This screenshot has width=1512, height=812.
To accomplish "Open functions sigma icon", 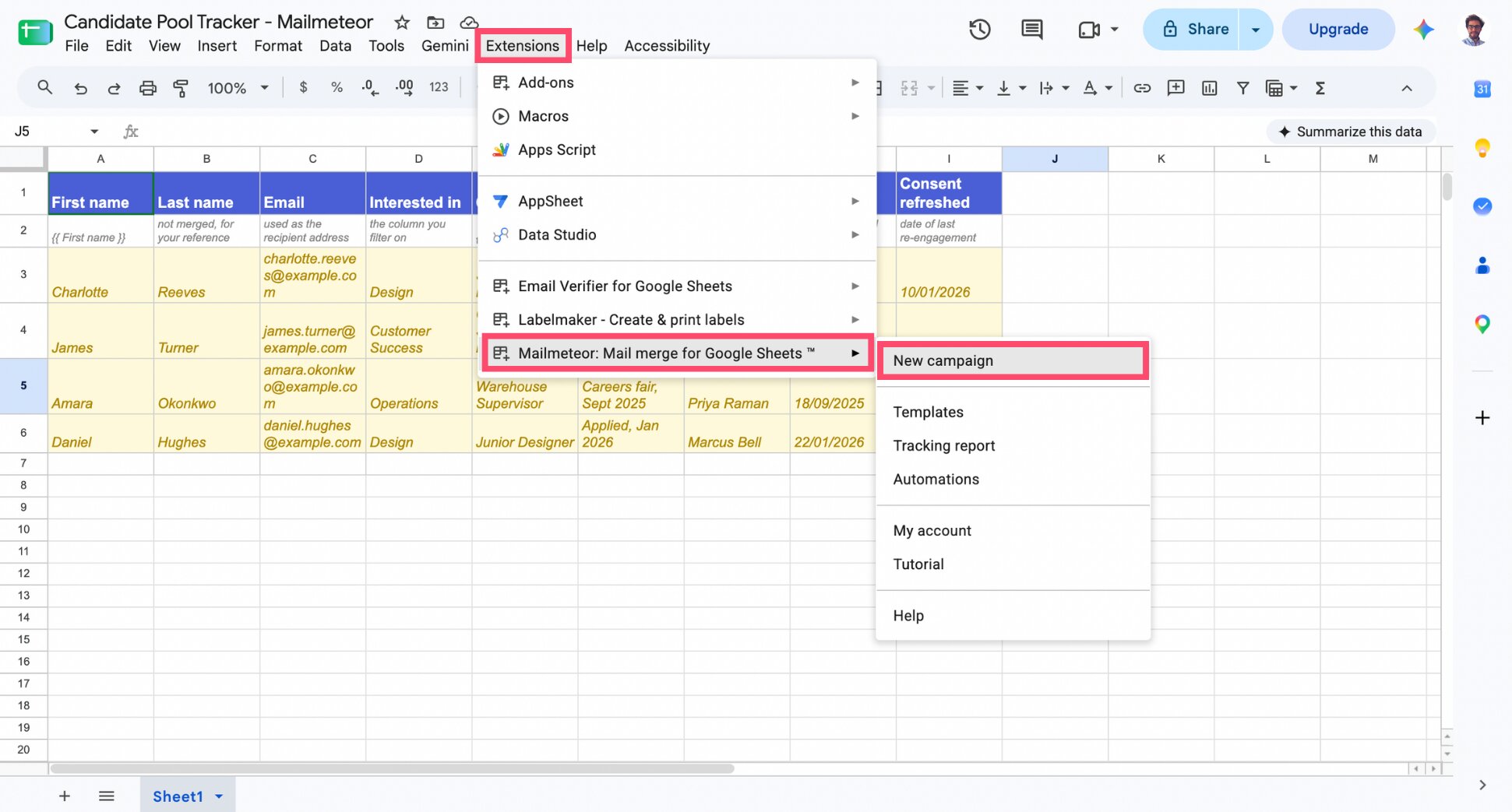I will coord(1320,88).
